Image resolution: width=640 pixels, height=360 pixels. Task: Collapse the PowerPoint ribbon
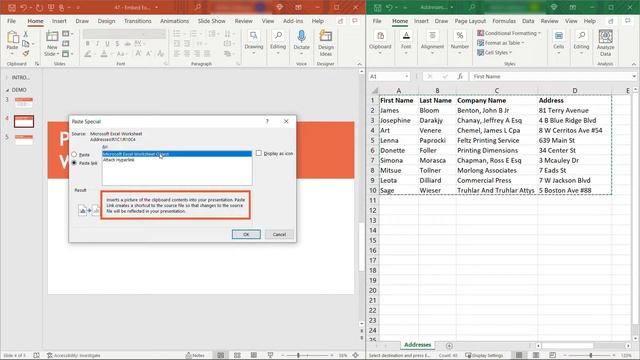(360, 64)
